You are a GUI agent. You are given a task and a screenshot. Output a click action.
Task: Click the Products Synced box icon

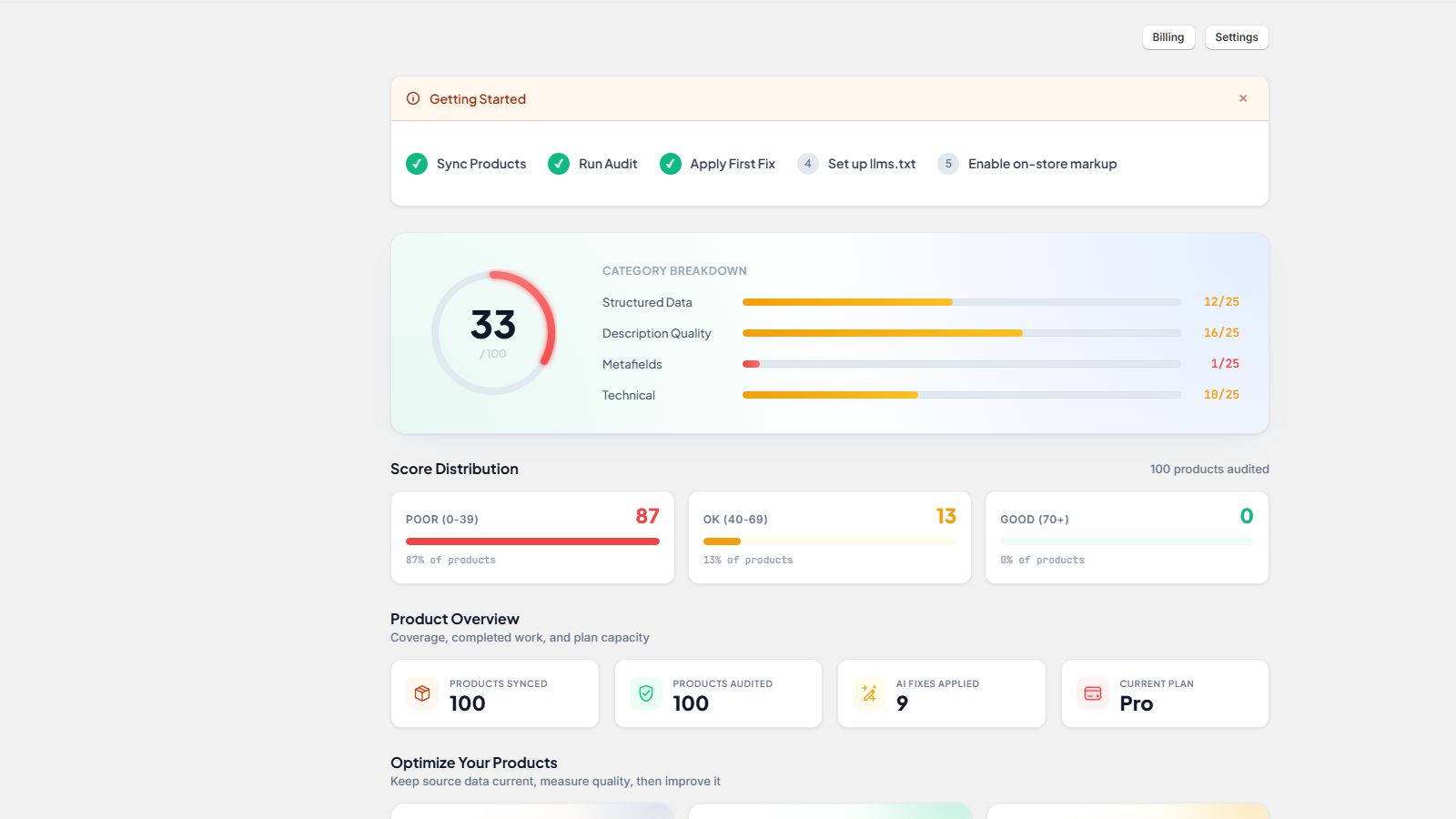422,693
